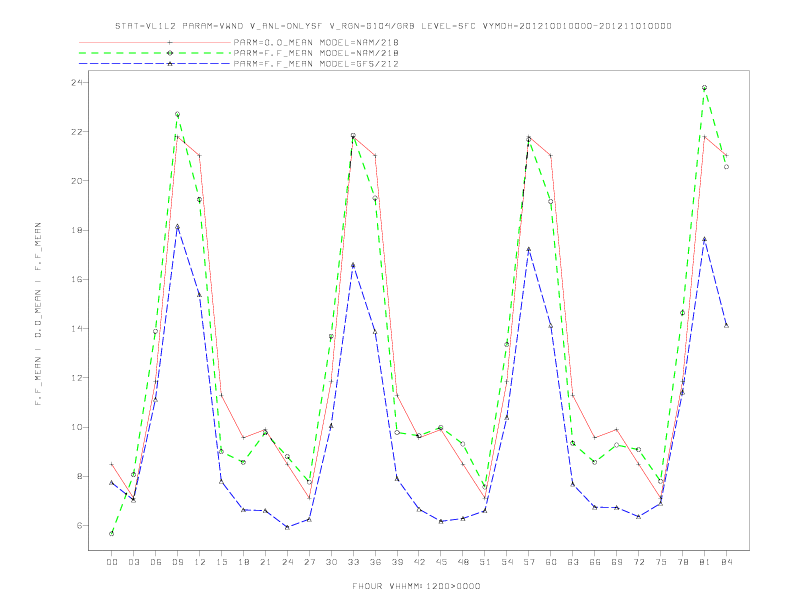792x612 pixels.
Task: Click the red solid line legend sample
Action: [155, 42]
